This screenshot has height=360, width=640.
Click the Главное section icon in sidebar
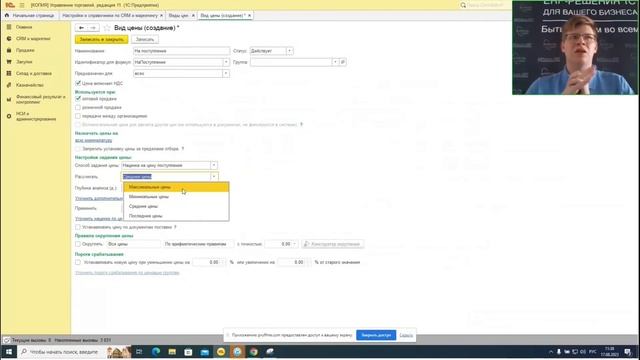[9, 27]
